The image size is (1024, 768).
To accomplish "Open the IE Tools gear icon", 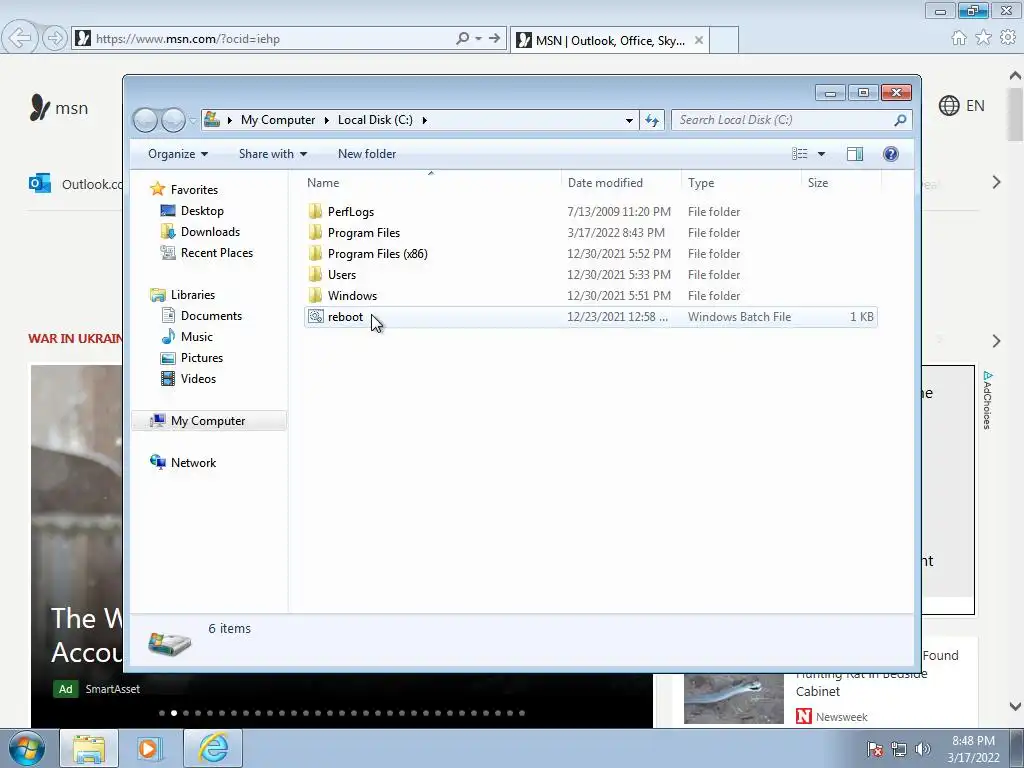I will click(1008, 38).
